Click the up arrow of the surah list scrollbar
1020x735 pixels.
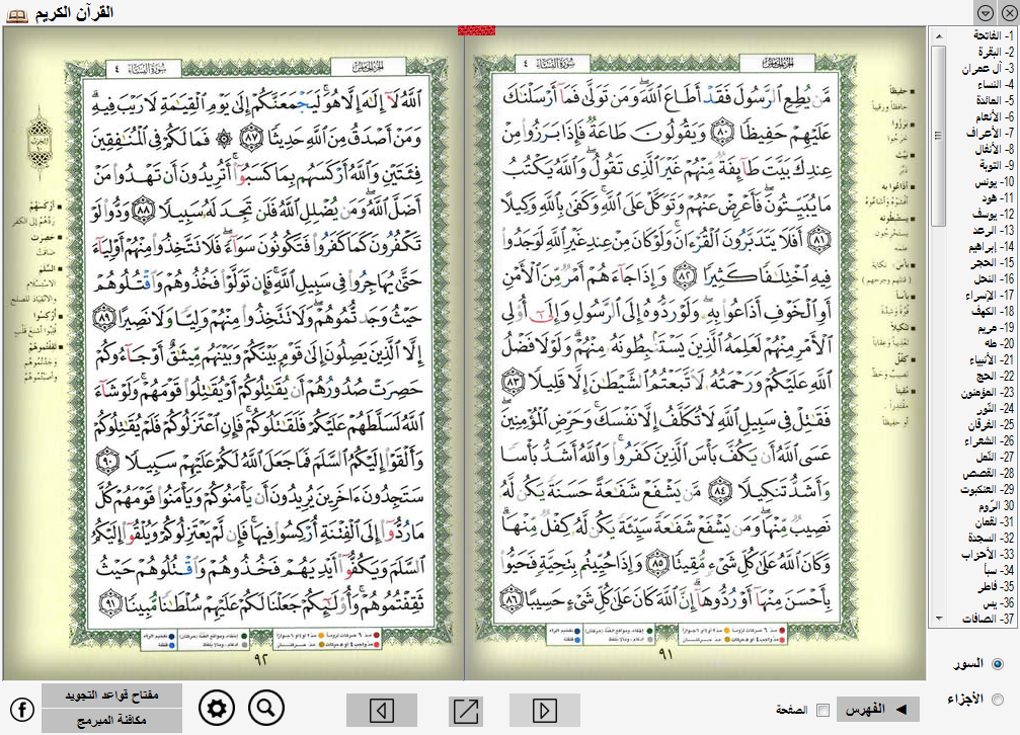(939, 36)
